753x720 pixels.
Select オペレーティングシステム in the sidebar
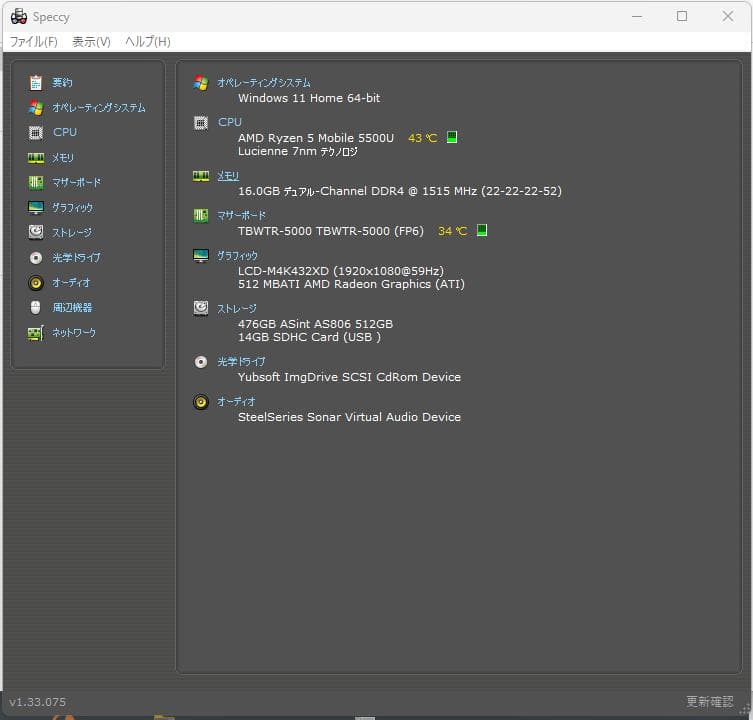(x=99, y=108)
